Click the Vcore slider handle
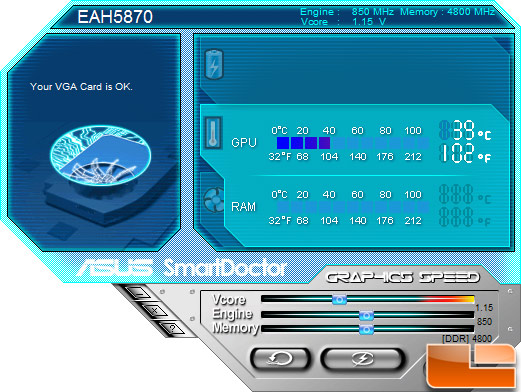 pos(339,299)
